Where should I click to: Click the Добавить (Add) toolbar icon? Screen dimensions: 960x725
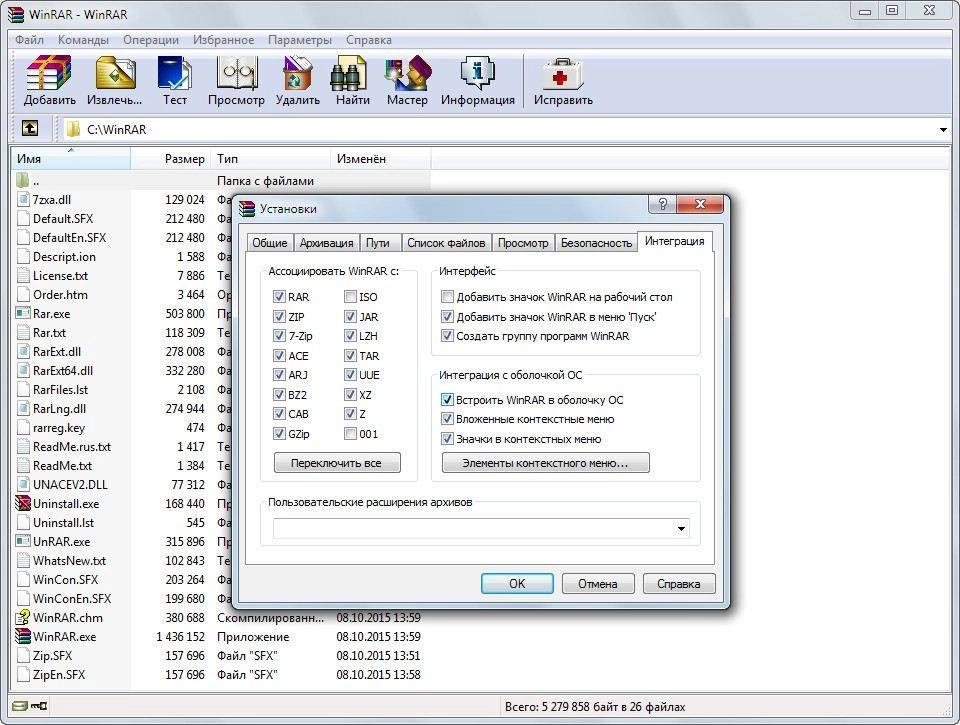click(49, 73)
